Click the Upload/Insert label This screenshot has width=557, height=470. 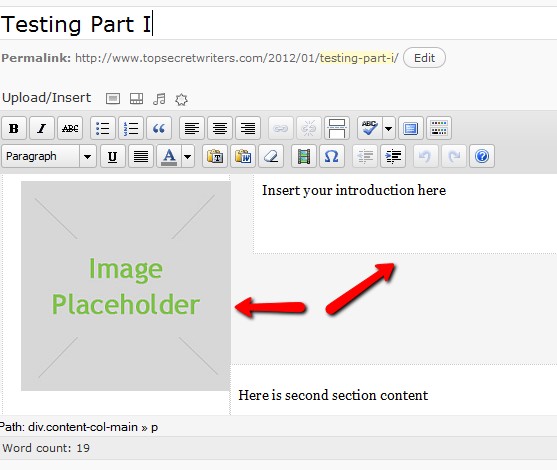(47, 98)
